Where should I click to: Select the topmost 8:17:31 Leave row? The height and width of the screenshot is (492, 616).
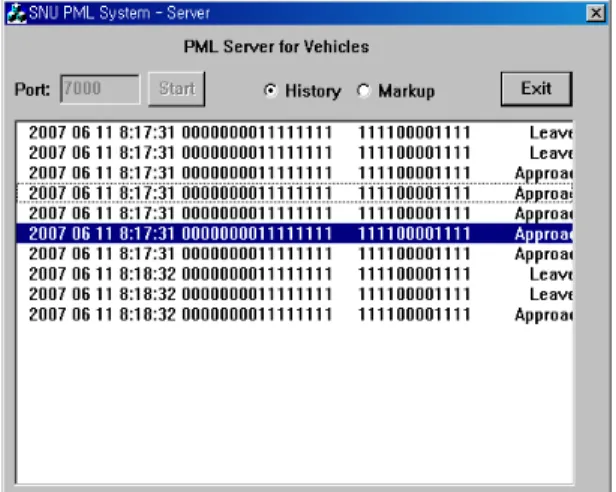pyautogui.click(x=295, y=132)
